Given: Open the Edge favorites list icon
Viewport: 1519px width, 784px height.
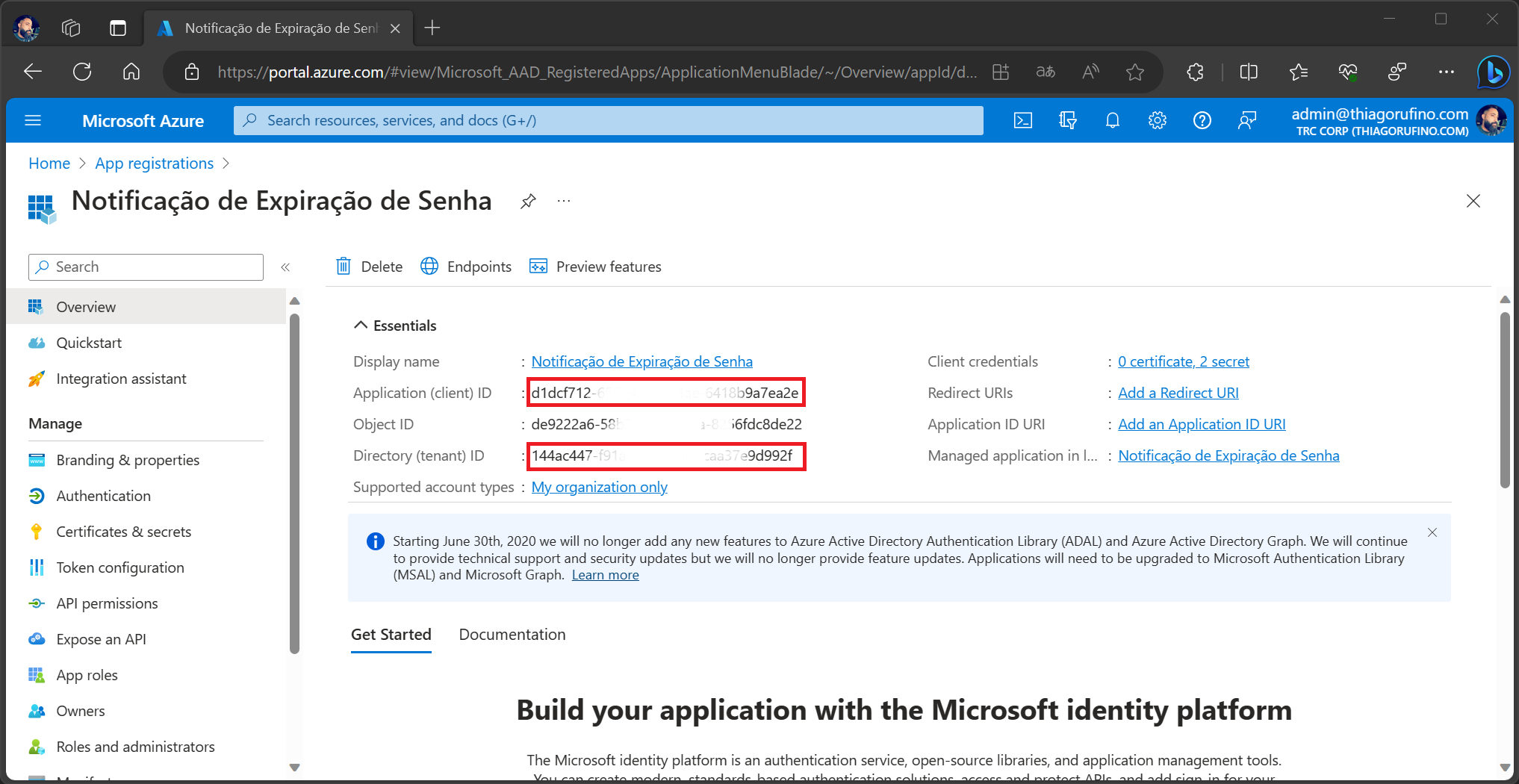Looking at the screenshot, I should 1299,72.
